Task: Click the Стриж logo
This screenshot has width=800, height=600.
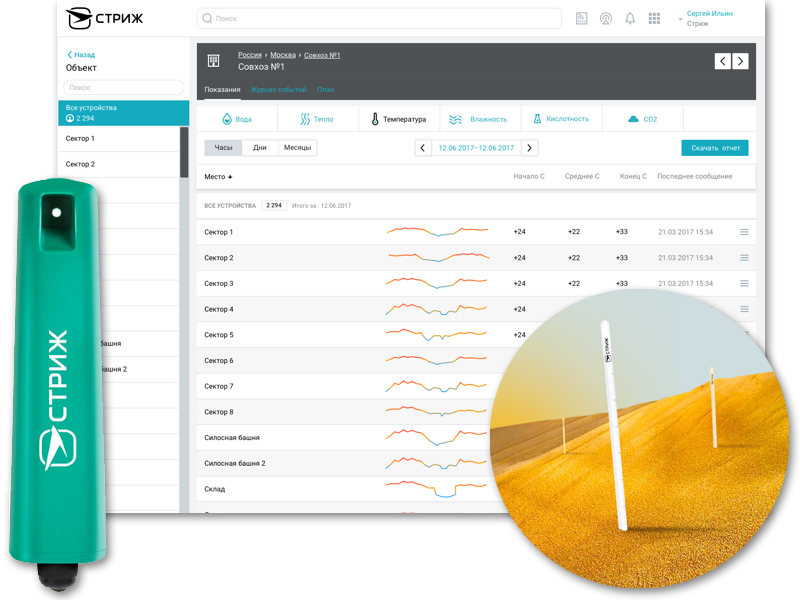Action: (x=105, y=18)
